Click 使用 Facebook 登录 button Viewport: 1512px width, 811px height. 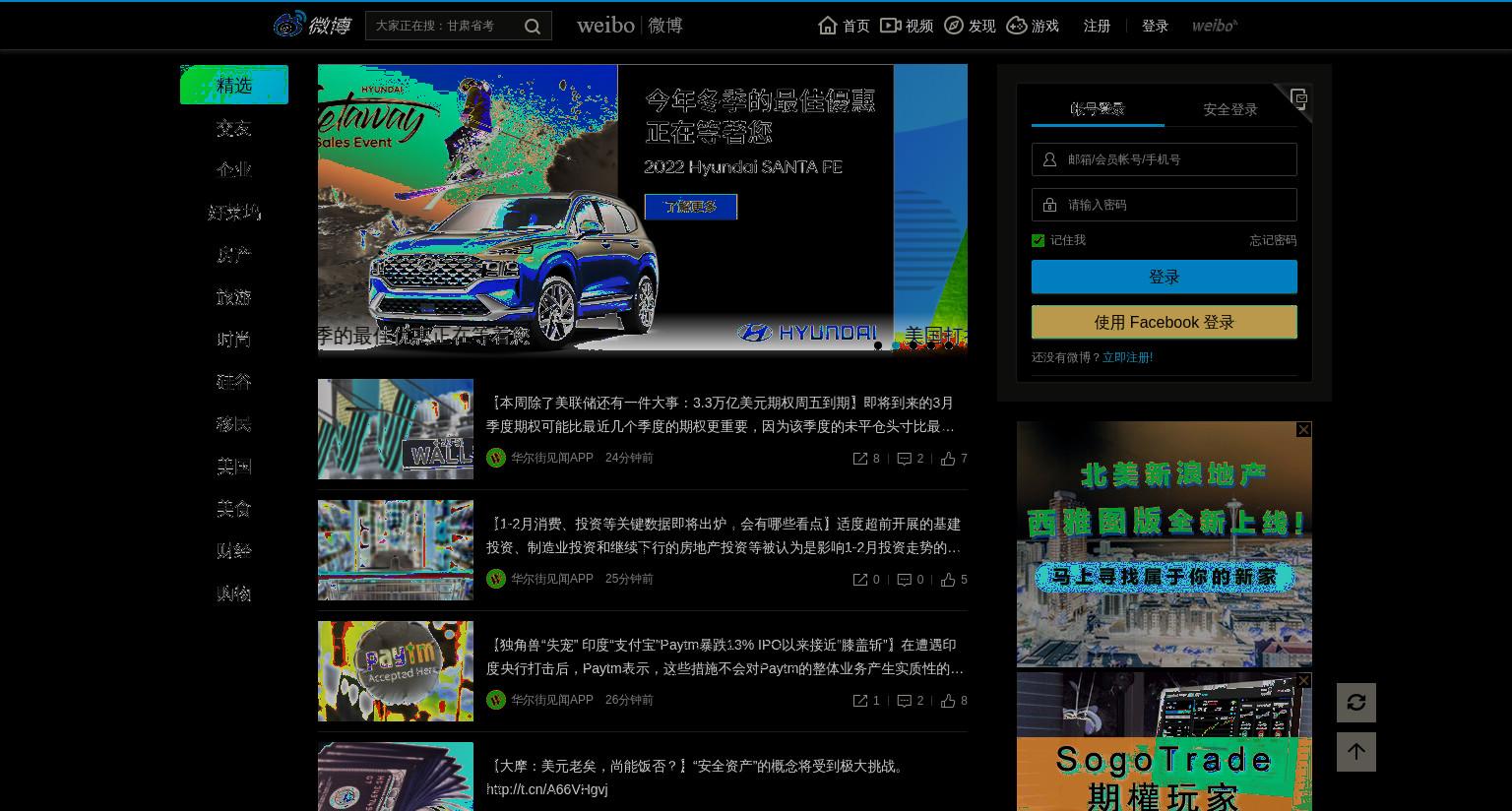tap(1165, 322)
